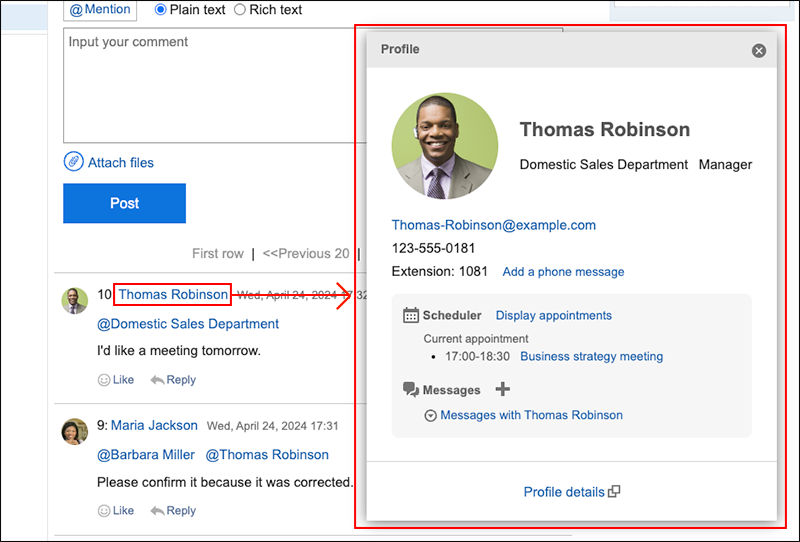Click 17:00-18:30 appointment time
The height and width of the screenshot is (542, 800).
click(477, 356)
